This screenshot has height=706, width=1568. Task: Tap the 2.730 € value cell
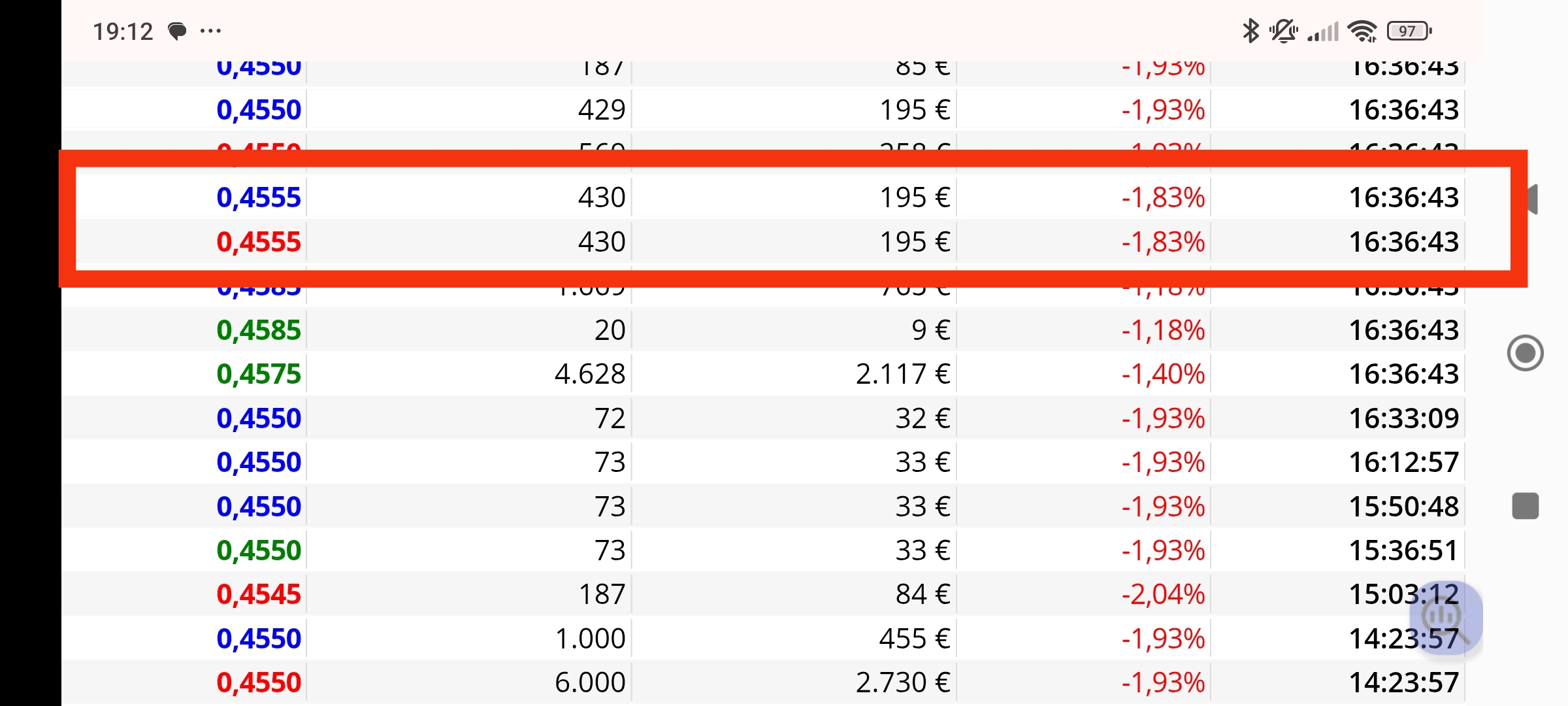pos(902,682)
